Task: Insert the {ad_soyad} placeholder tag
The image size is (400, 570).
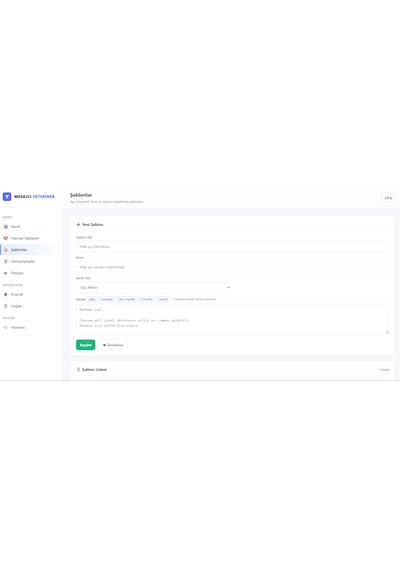Action: (x=127, y=299)
